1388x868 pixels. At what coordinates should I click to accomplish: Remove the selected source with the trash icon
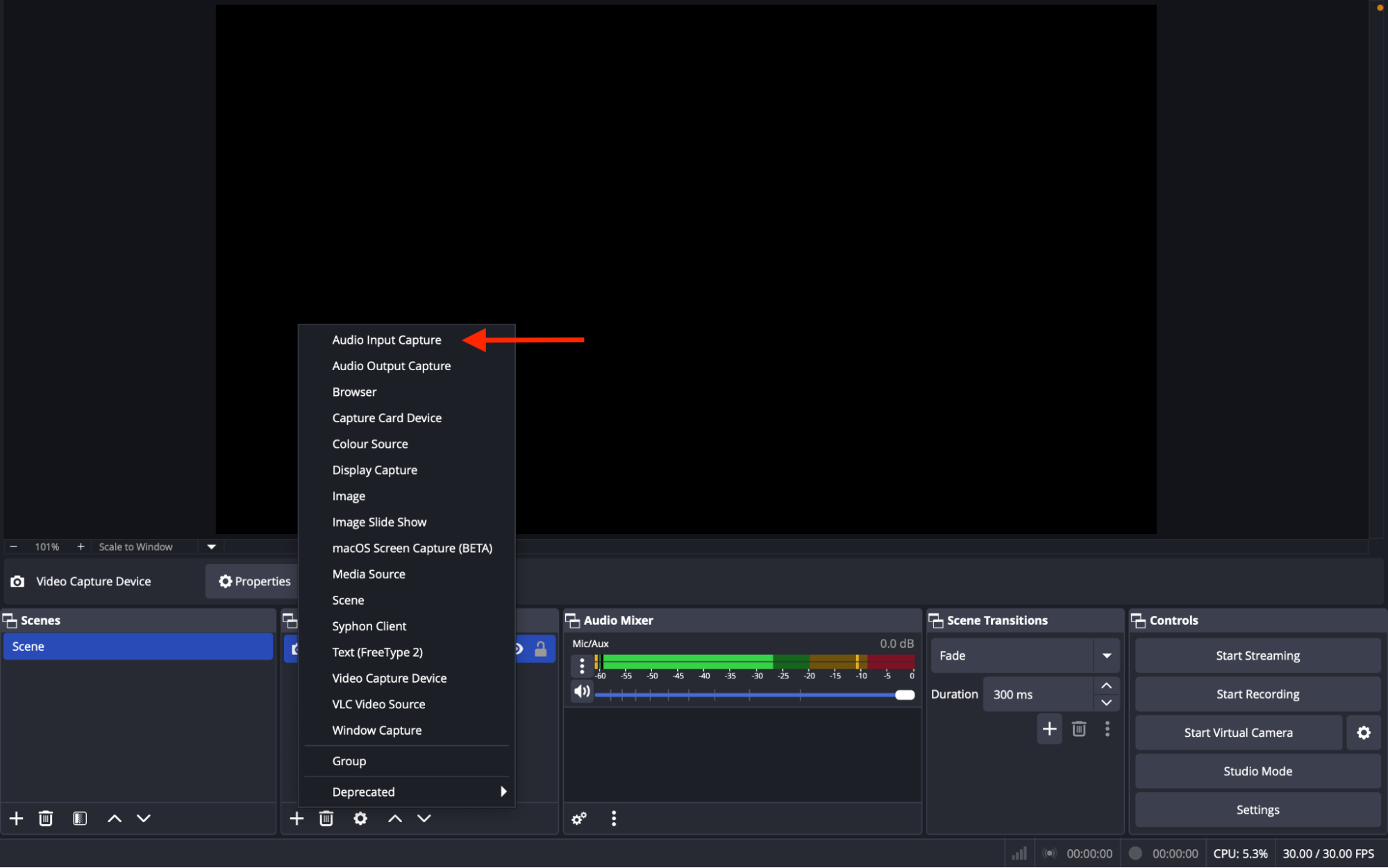326,818
